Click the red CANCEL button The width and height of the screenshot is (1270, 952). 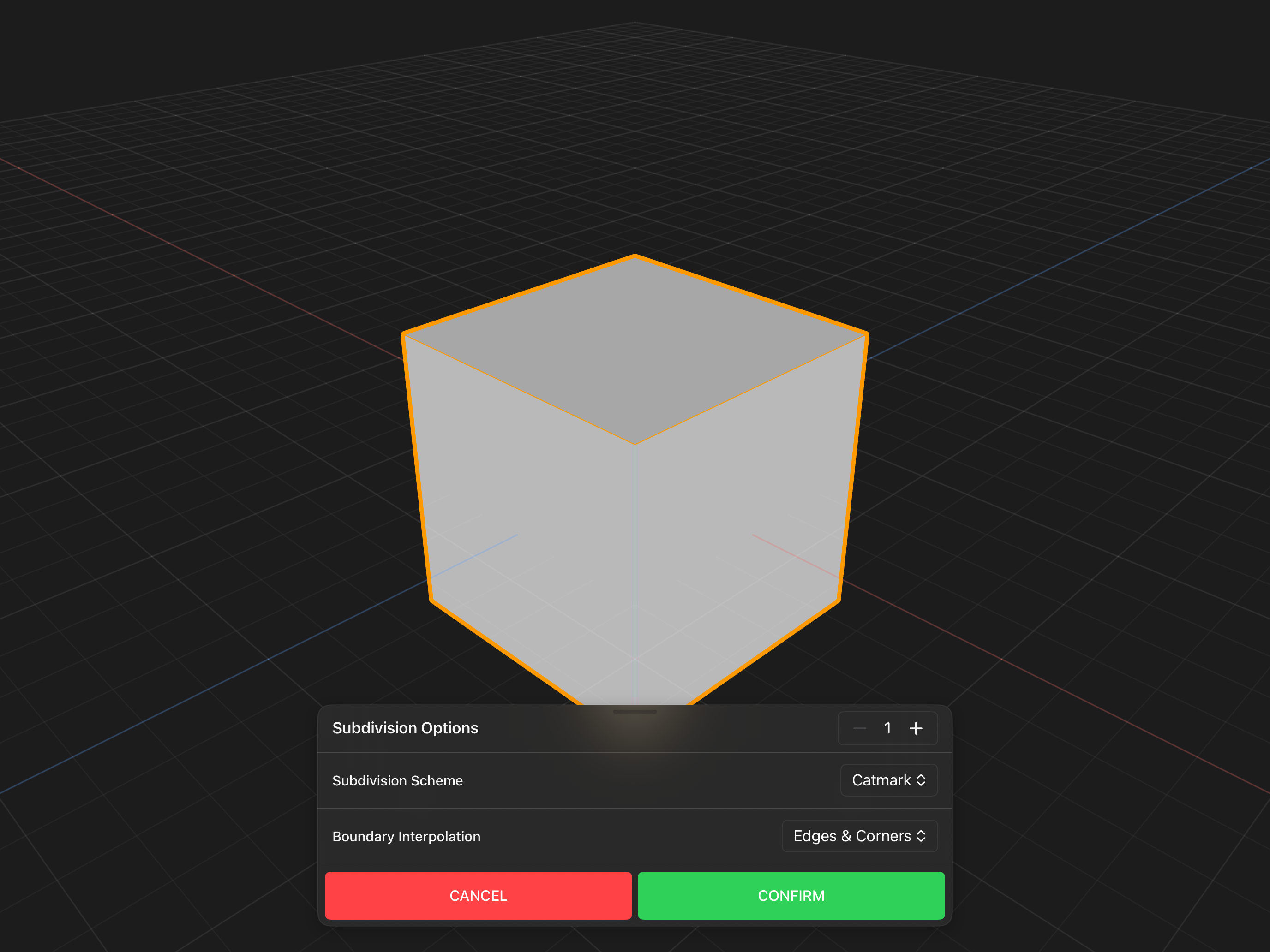[x=478, y=895]
